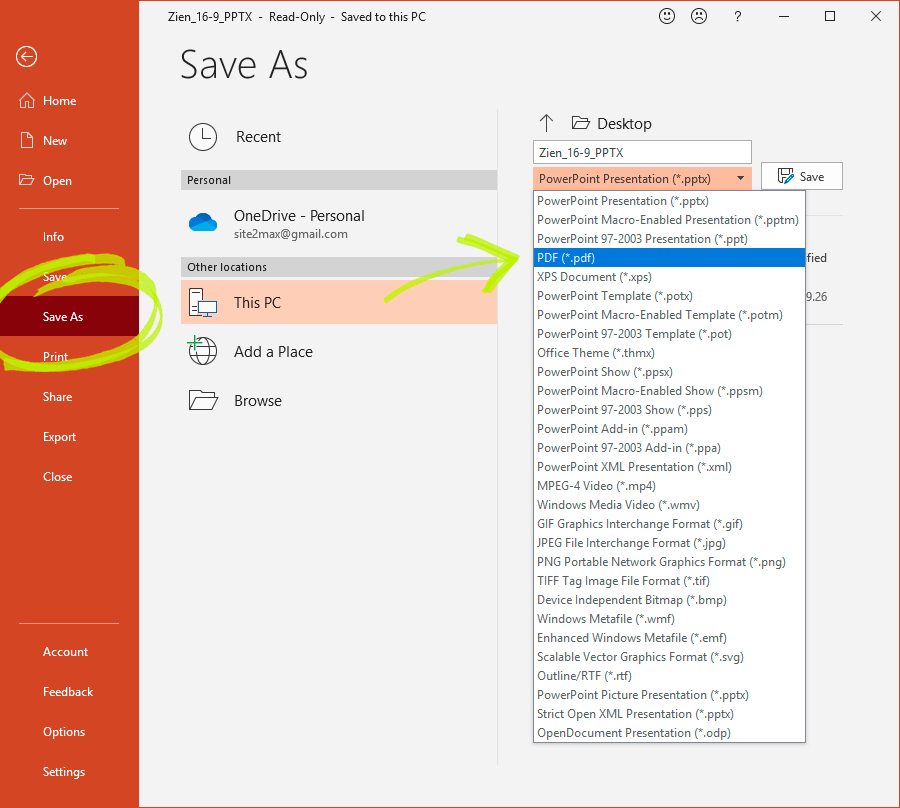Open the file type dropdown arrow
The image size is (900, 808).
click(x=740, y=178)
